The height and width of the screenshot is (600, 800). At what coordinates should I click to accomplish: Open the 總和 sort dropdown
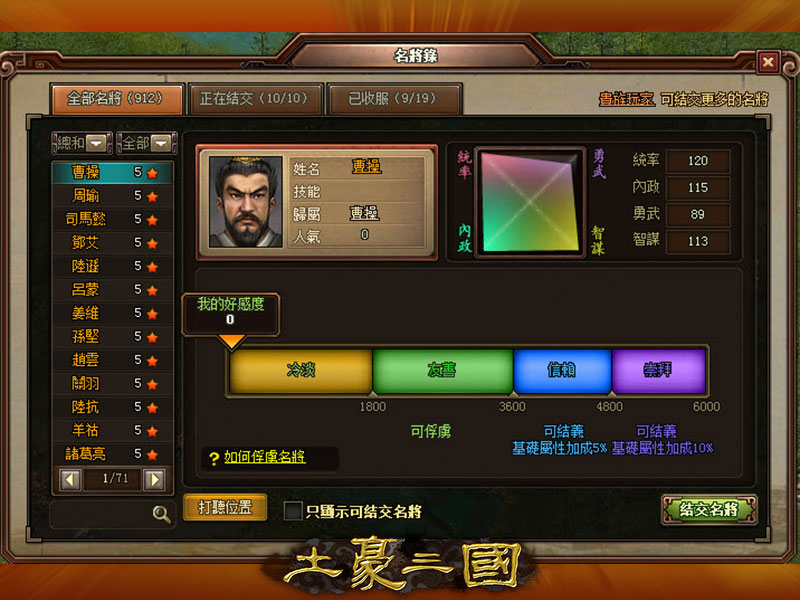tap(82, 143)
